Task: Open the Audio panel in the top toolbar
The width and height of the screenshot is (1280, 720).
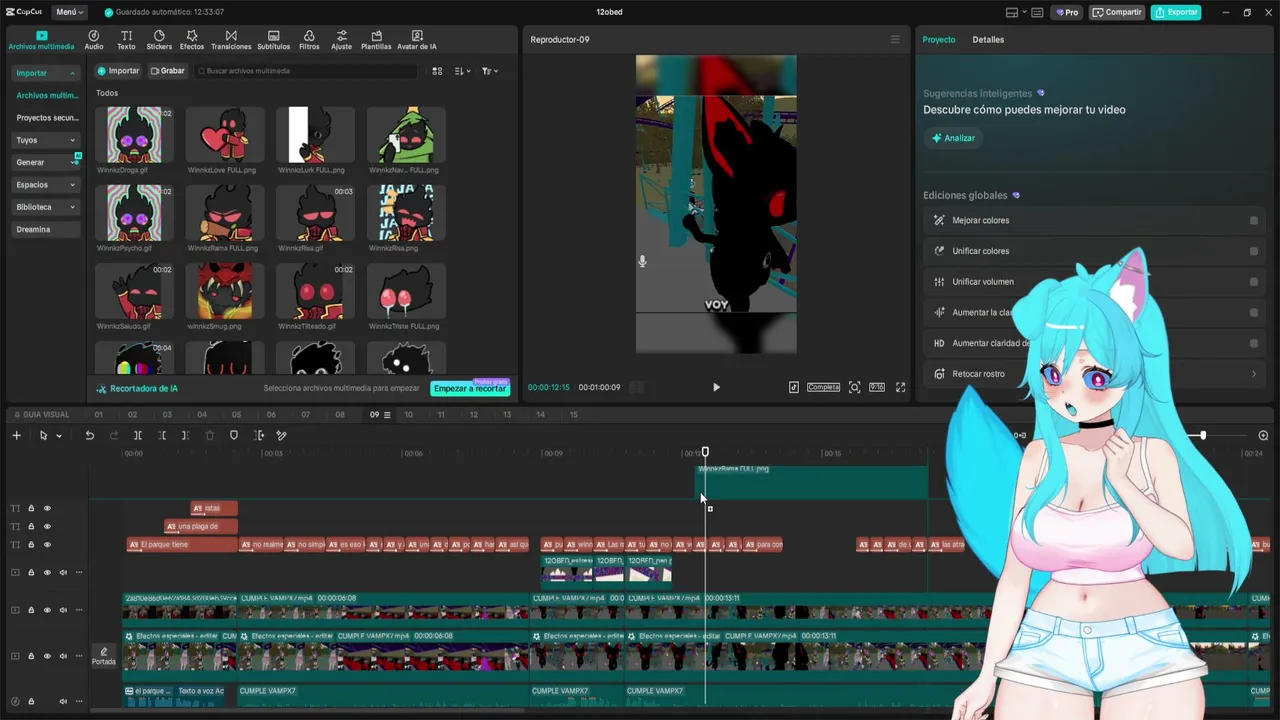Action: pos(94,40)
